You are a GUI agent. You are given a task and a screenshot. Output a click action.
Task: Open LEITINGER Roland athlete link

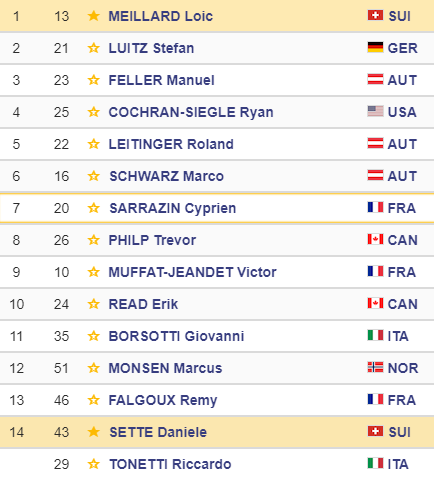(171, 144)
